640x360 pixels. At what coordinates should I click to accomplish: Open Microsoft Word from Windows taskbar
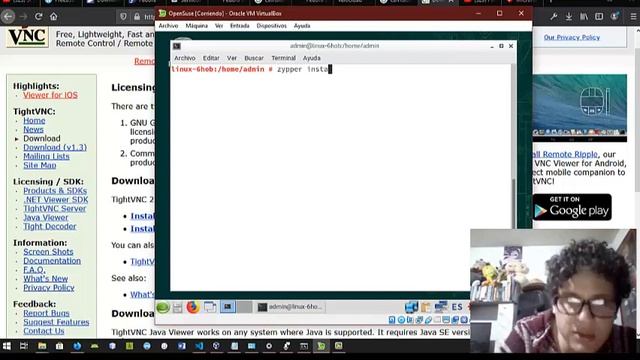(x=182, y=346)
